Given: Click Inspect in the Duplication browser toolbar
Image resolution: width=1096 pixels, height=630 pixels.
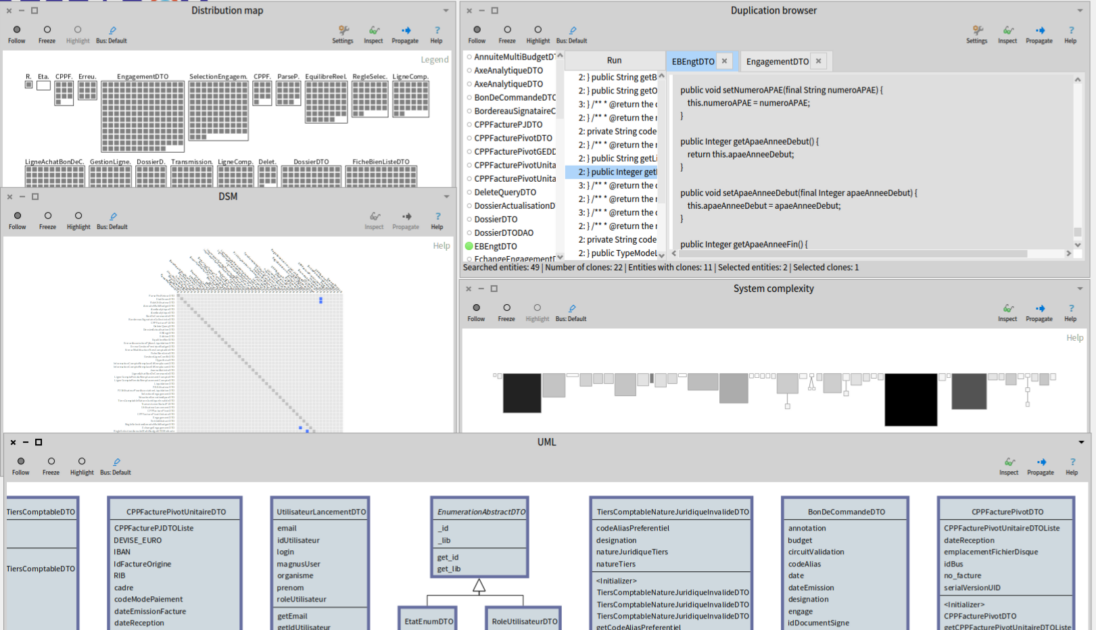Looking at the screenshot, I should pyautogui.click(x=1007, y=34).
